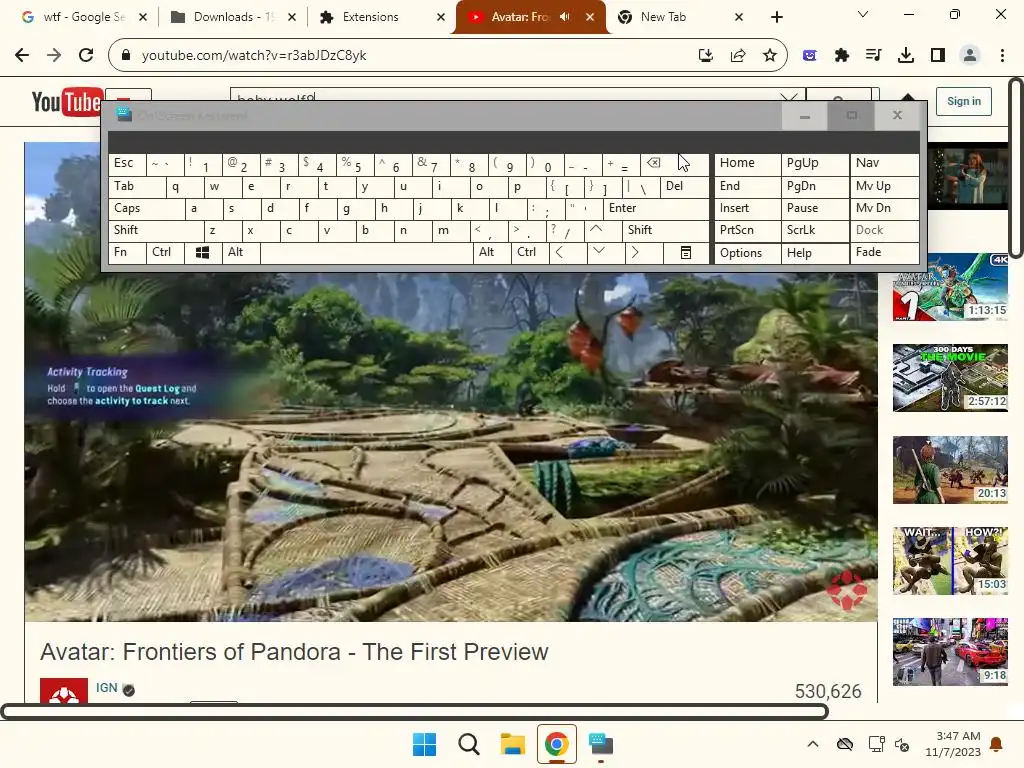Screen dimensions: 1024x768
Task: Open the 1:13:15 Avatar video thumbnail
Action: [x=950, y=287]
